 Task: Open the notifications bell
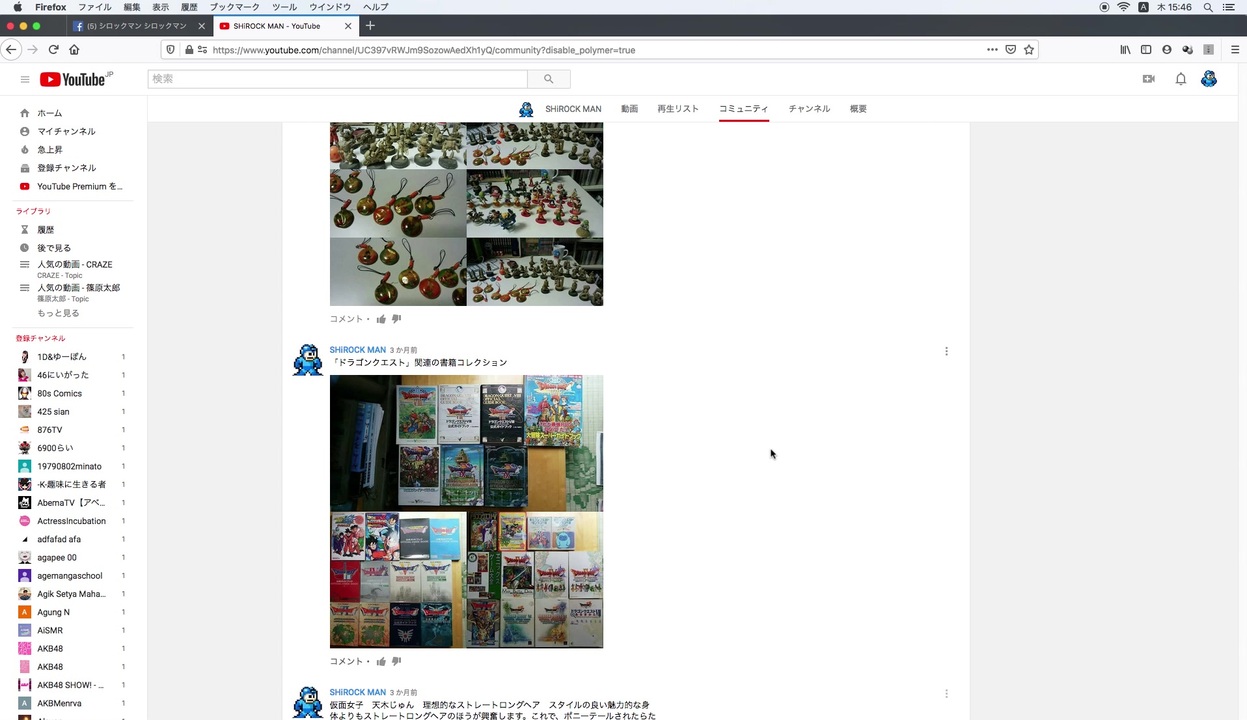tap(1180, 79)
